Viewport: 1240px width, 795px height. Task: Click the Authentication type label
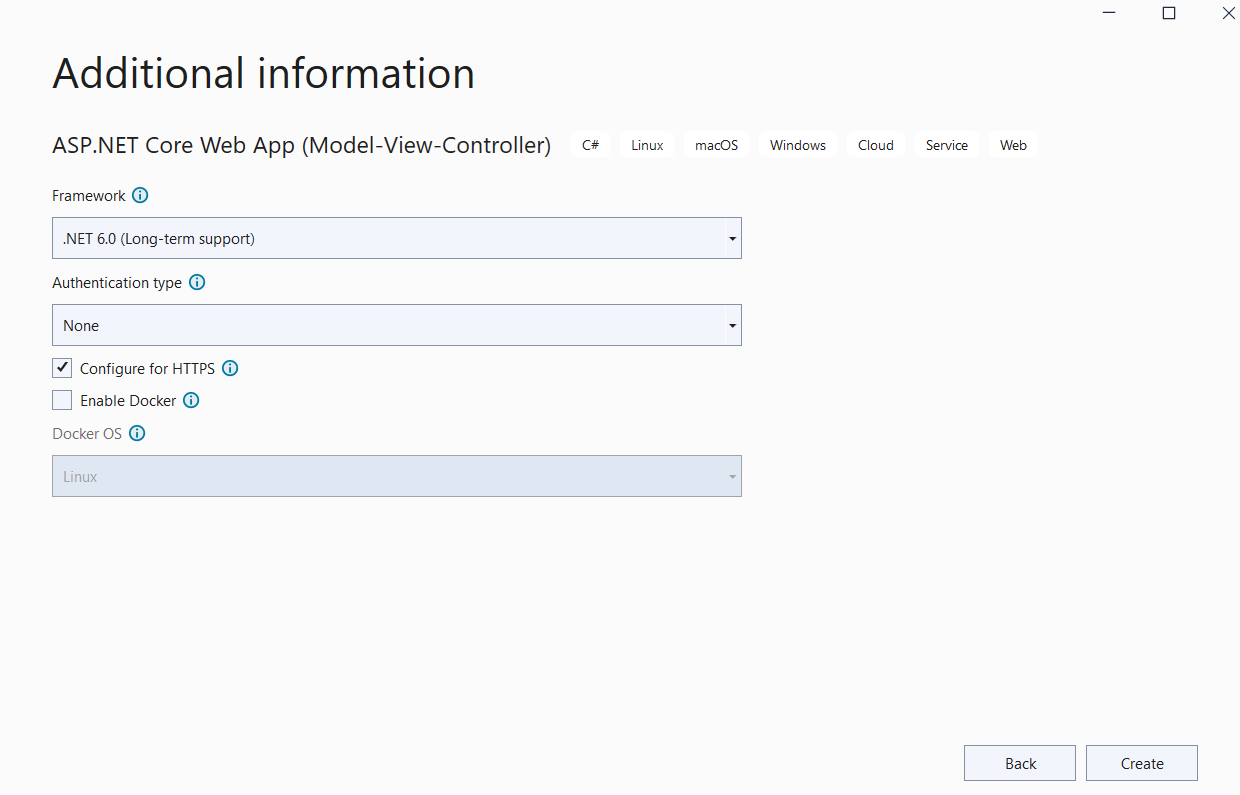[x=117, y=283]
